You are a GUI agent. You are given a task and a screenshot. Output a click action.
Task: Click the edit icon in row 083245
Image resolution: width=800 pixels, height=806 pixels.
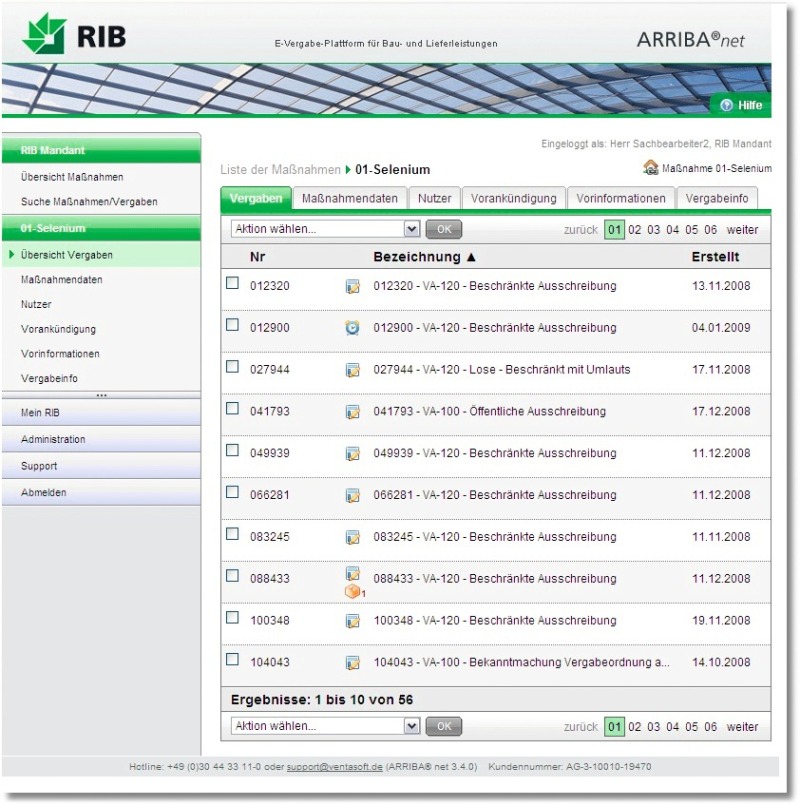tap(353, 538)
